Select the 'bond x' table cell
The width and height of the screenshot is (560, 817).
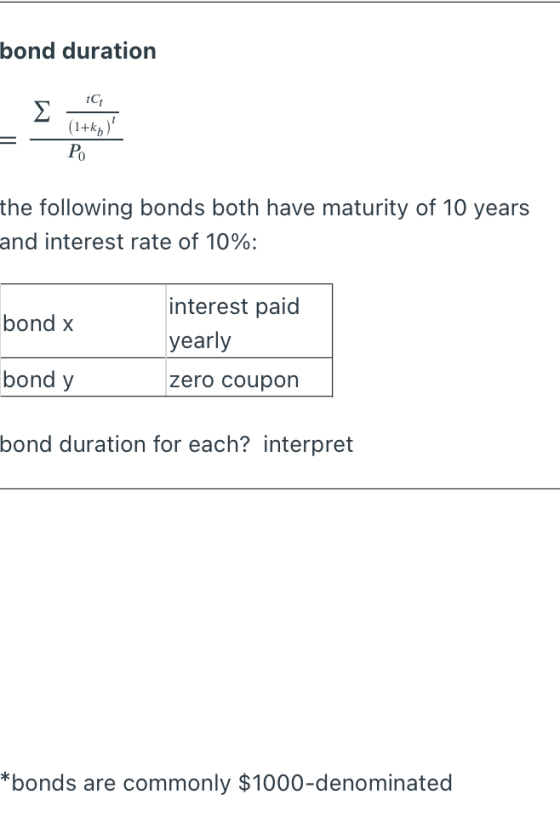[83, 321]
